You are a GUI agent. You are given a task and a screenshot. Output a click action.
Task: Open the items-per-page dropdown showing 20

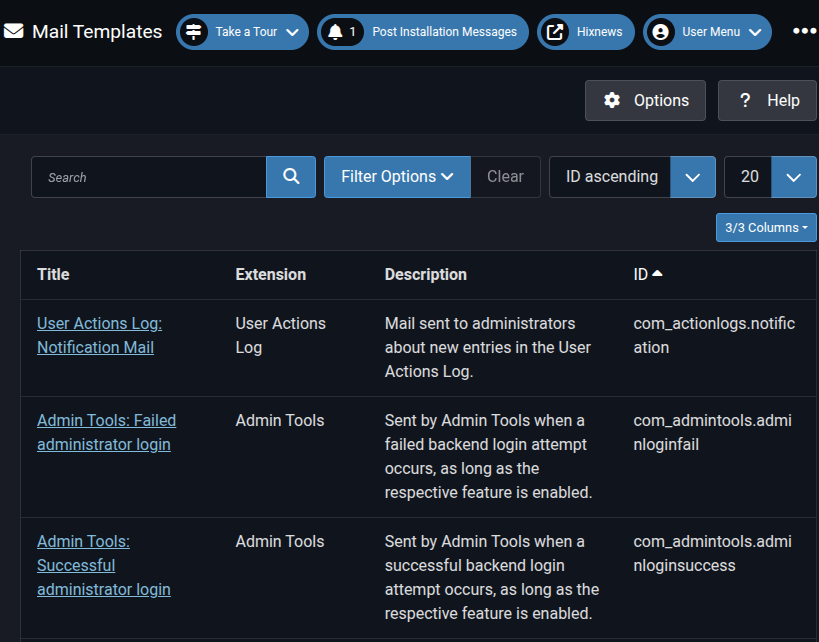(794, 176)
